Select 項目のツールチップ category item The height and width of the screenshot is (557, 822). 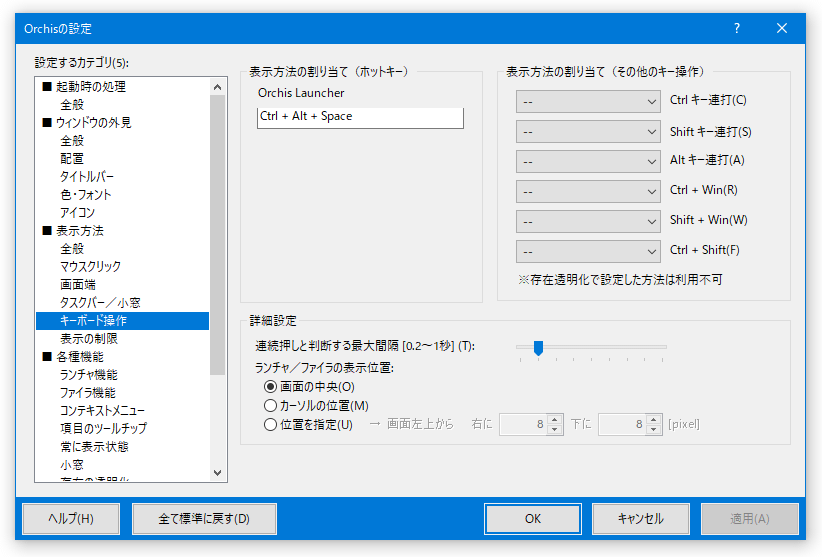point(103,429)
